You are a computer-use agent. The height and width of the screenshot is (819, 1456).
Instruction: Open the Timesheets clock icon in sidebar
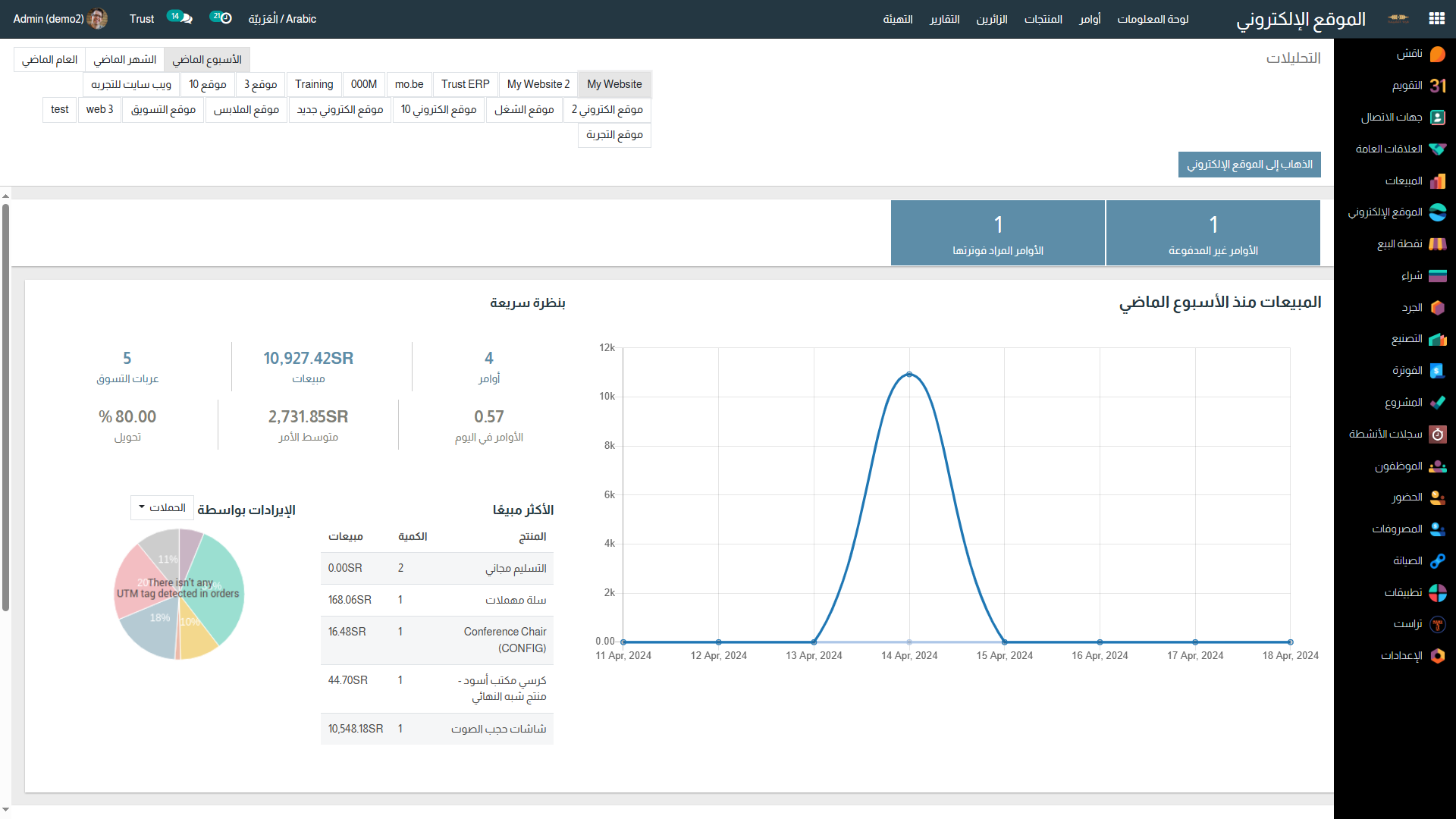(1437, 435)
